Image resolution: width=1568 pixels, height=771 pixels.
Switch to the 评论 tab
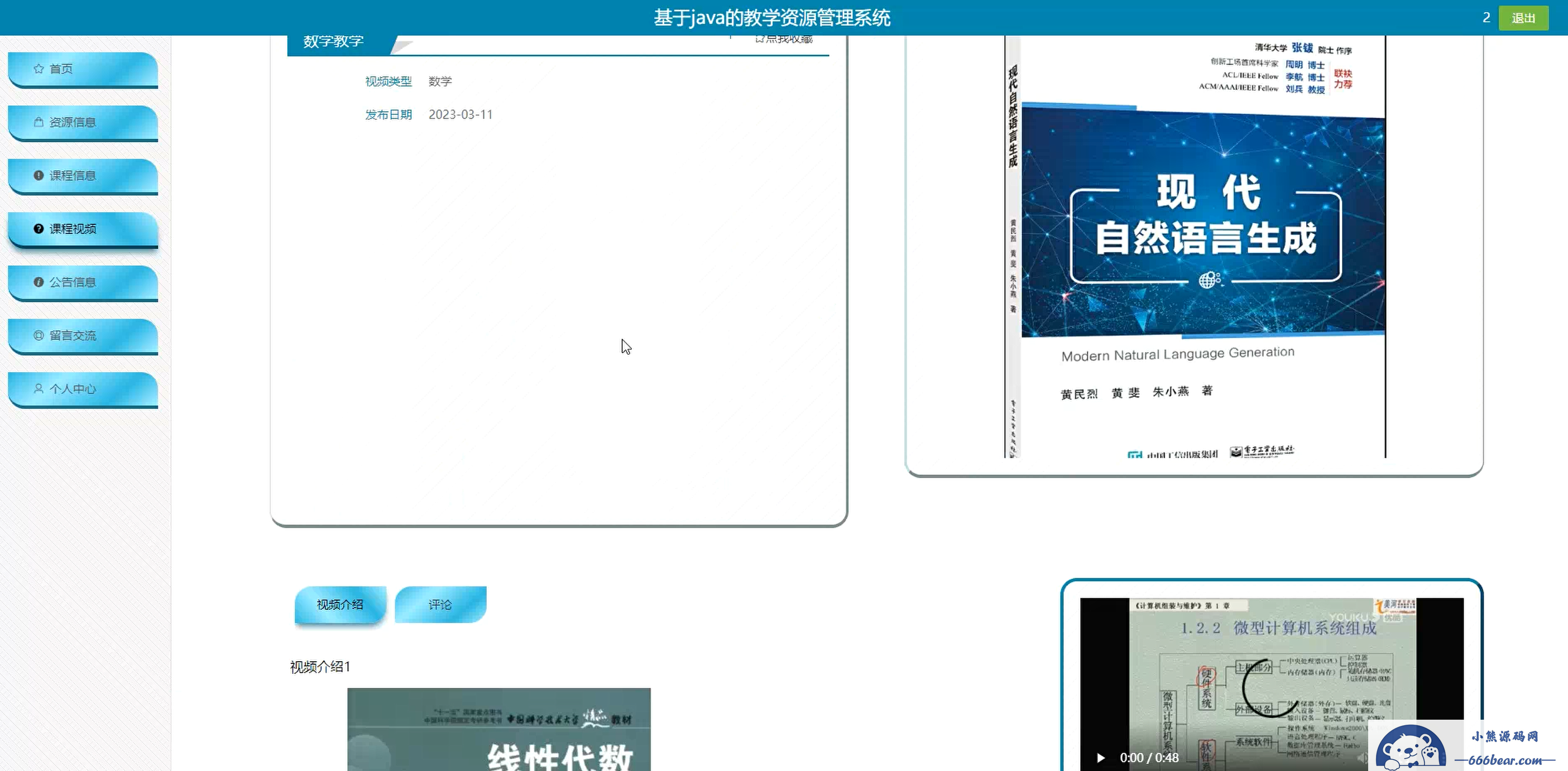click(x=440, y=604)
